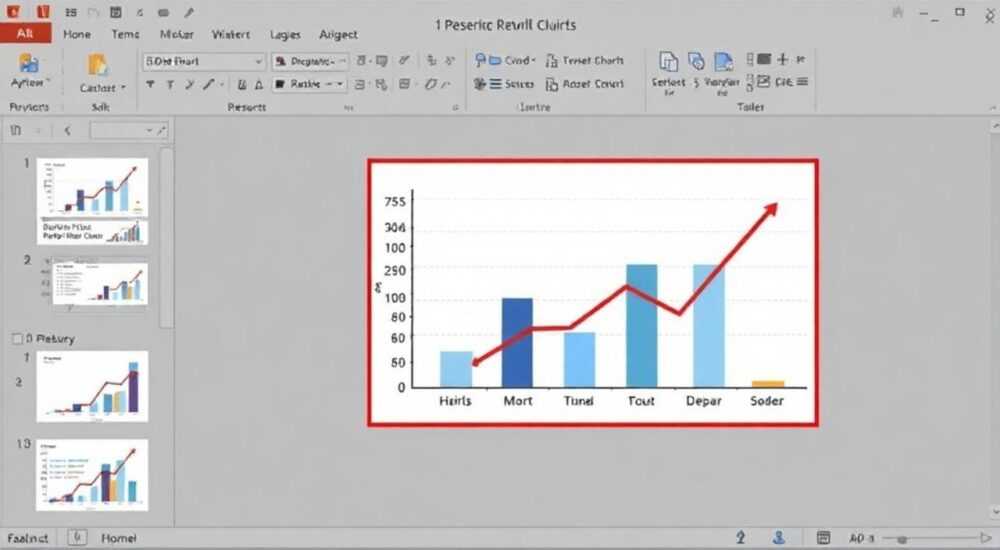This screenshot has width=1000, height=550.
Task: Click the zoom-in arrow at slider end
Action: (x=986, y=539)
